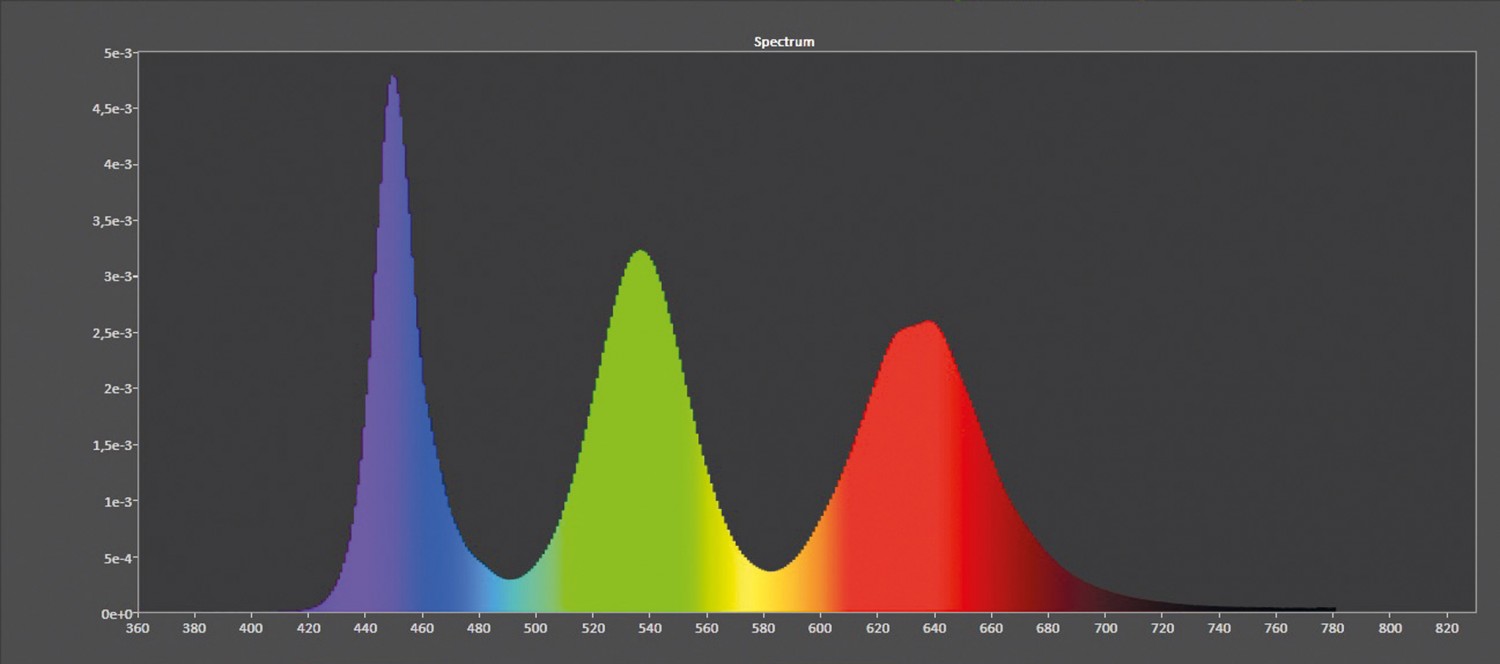Screen dimensions: 1500x664
Task: Click the 2,5e-3 y-axis label
Action: pyautogui.click(x=107, y=333)
